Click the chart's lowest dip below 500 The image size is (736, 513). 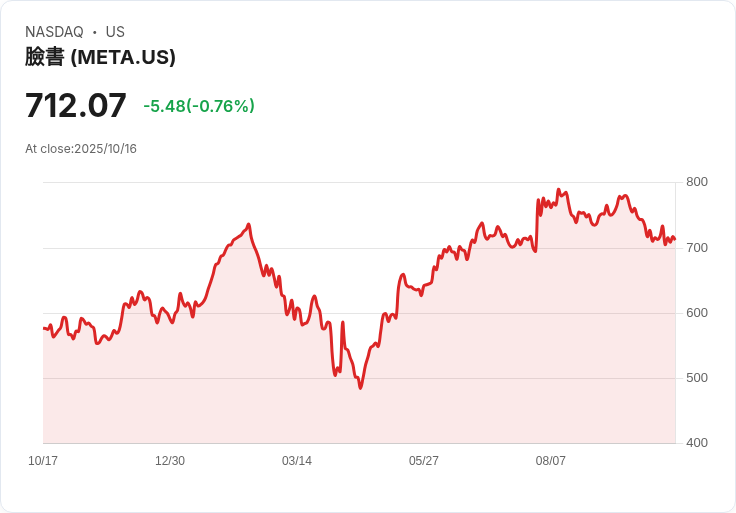coord(360,387)
